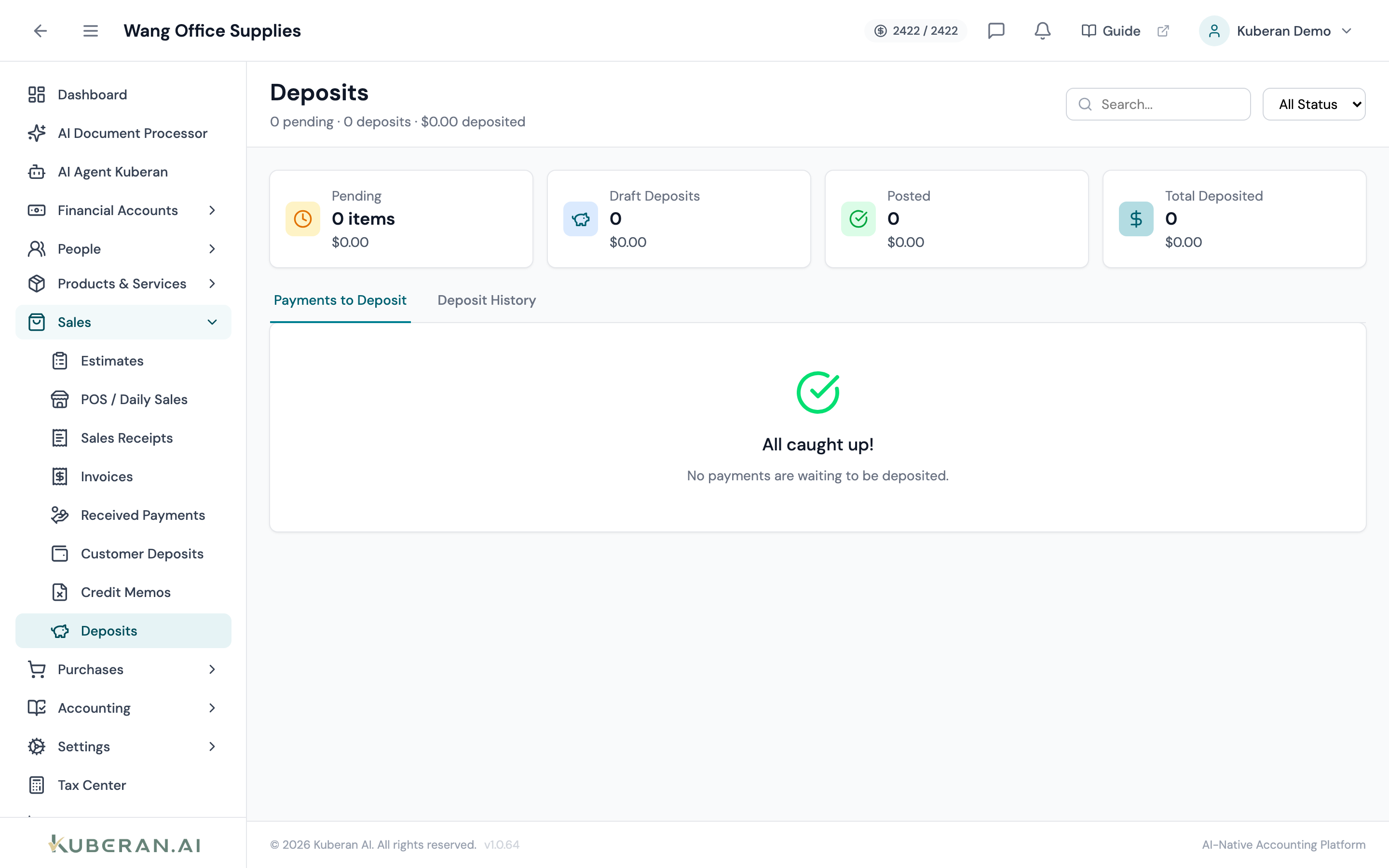
Task: Collapse the Sales section chevron
Action: click(212, 322)
